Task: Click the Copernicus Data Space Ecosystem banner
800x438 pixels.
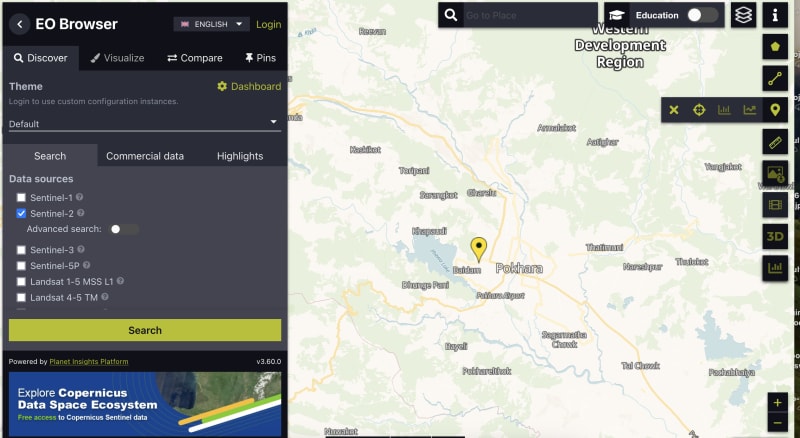Action: 145,404
